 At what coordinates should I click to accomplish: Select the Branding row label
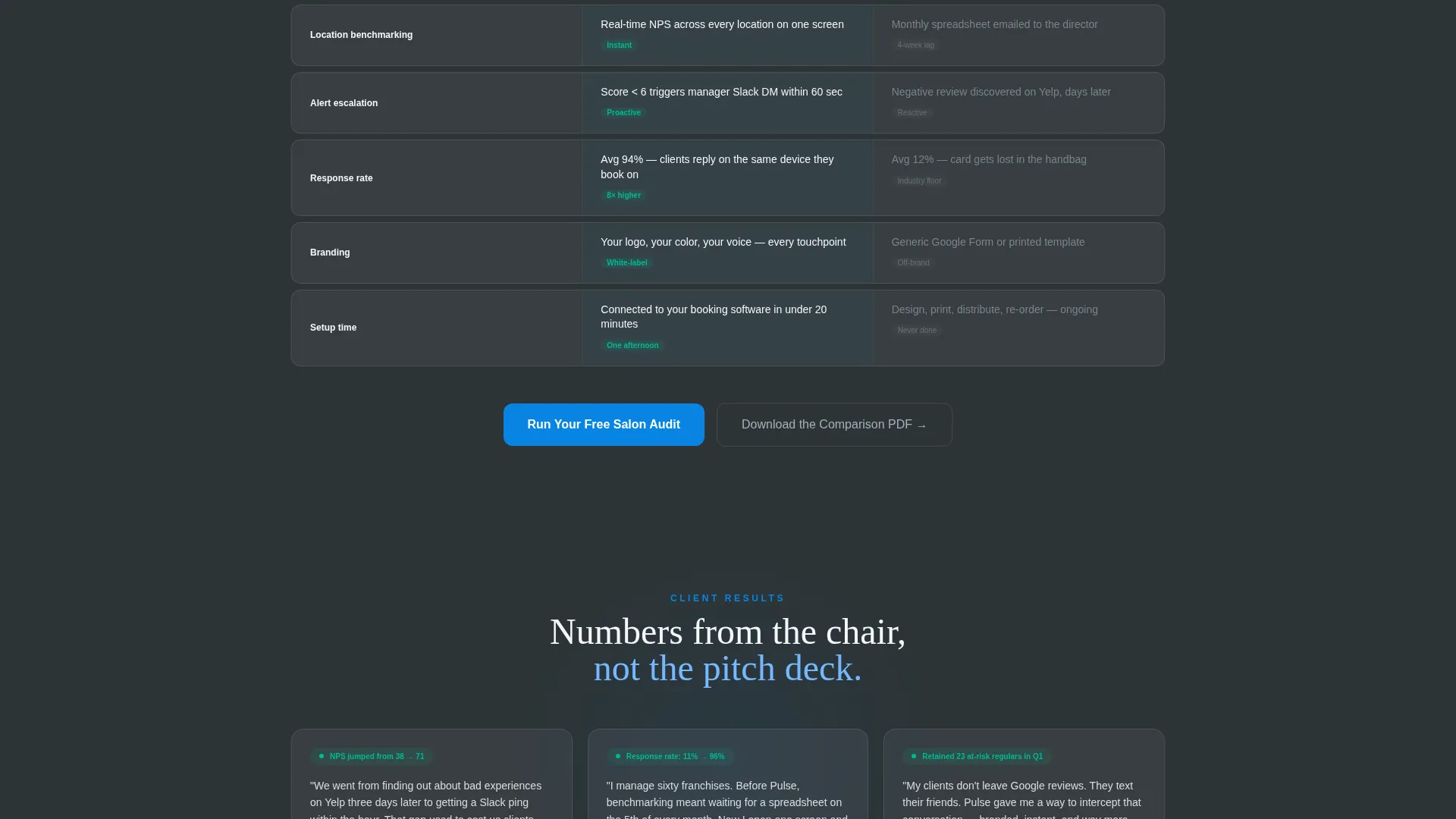330,253
